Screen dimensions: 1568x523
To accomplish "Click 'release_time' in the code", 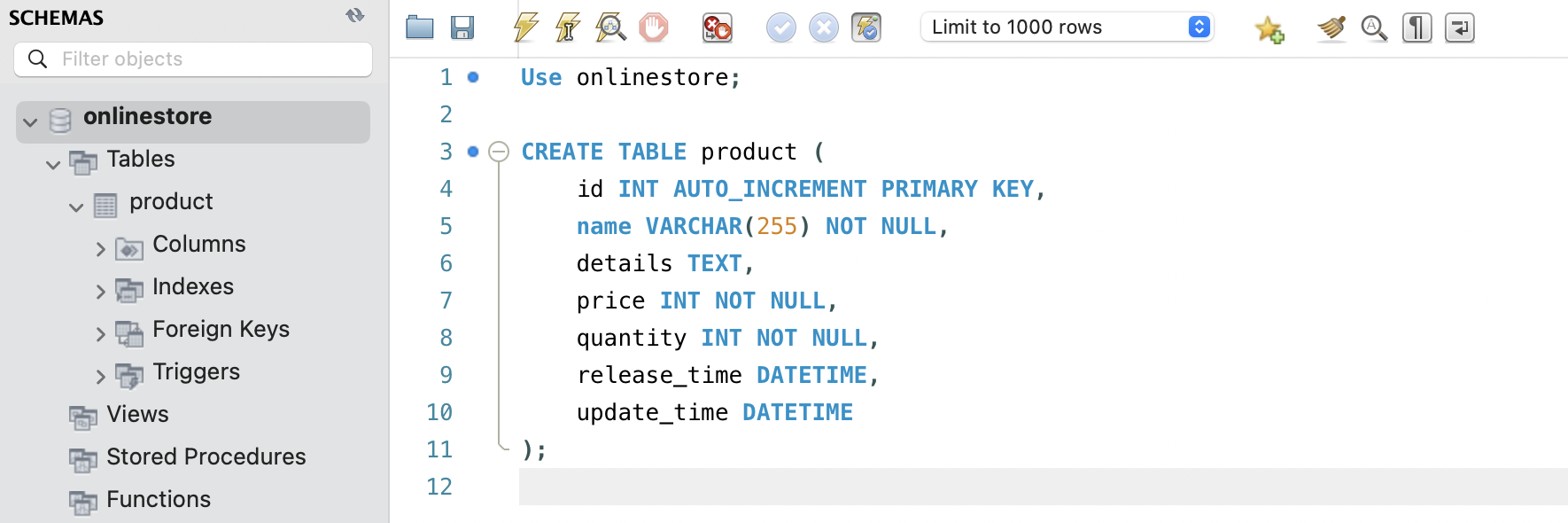I will [x=660, y=375].
